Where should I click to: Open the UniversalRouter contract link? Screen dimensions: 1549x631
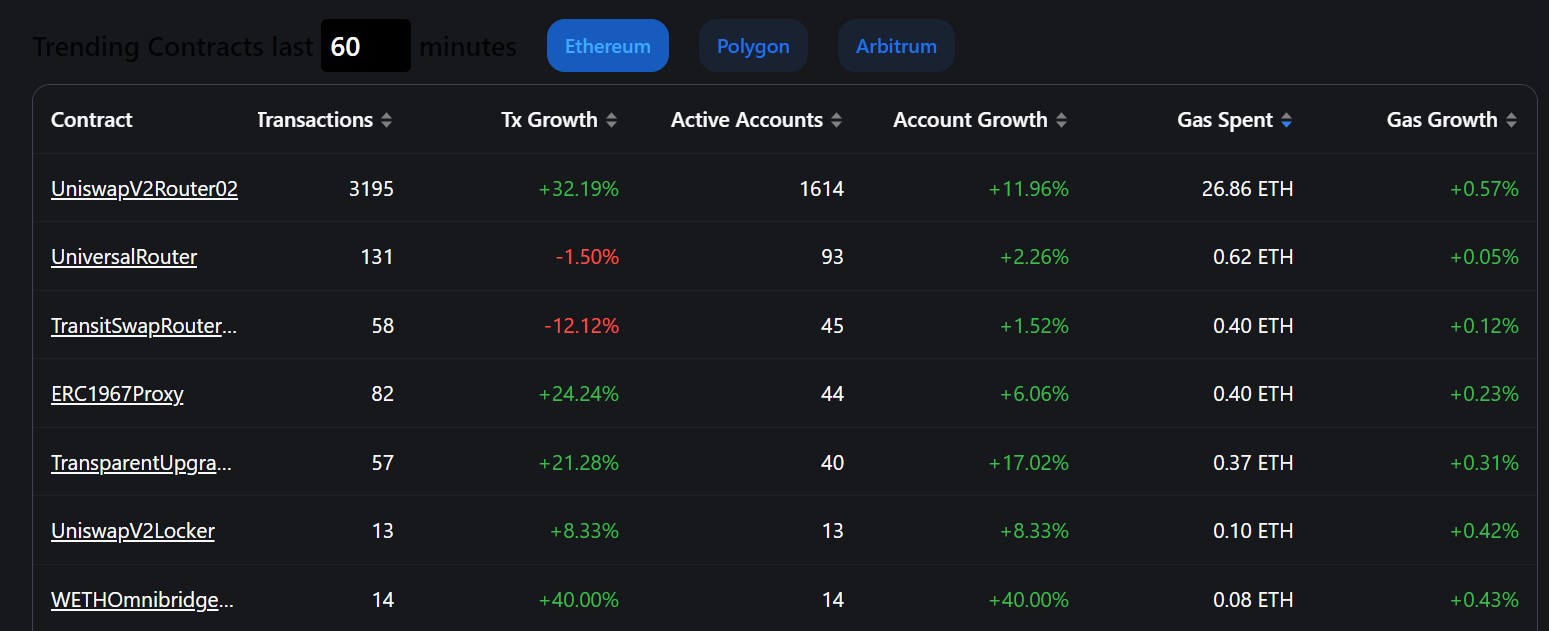coord(124,257)
